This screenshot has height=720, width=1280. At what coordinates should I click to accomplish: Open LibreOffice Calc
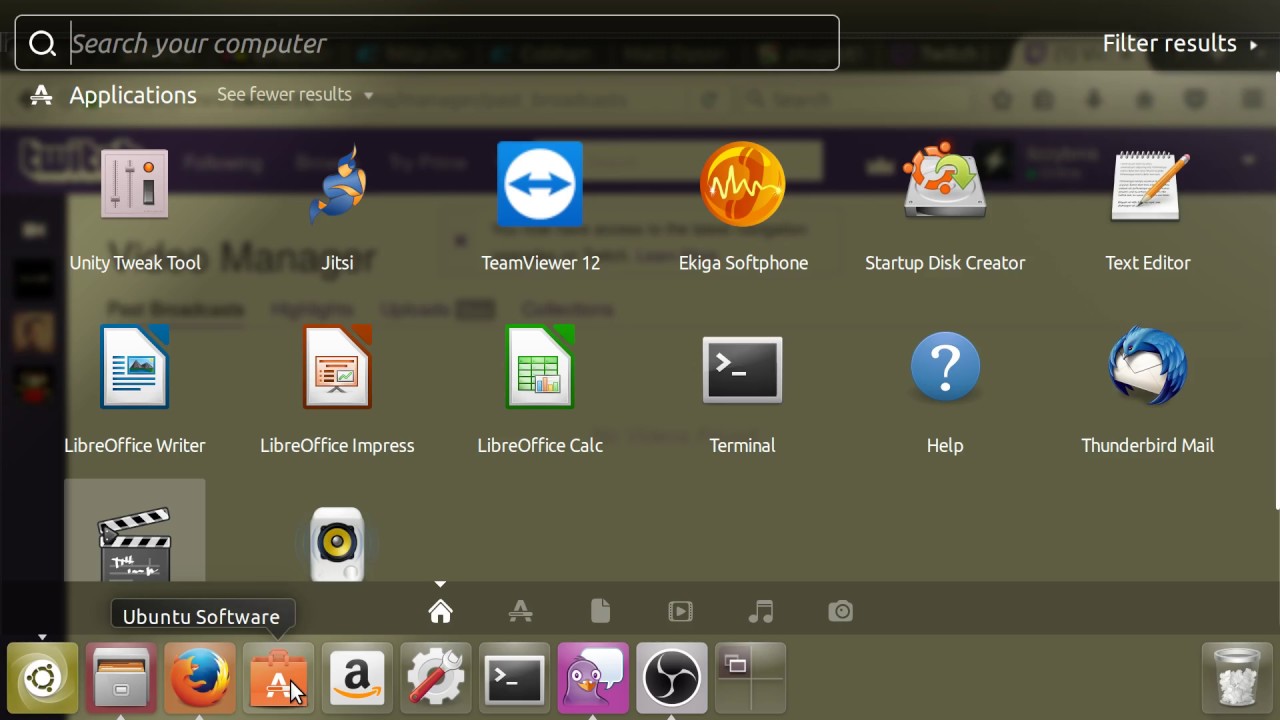coord(540,367)
